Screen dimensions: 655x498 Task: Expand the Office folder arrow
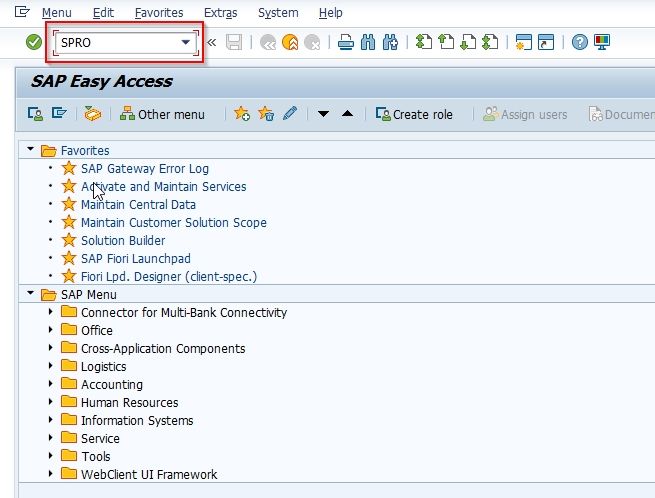pyautogui.click(x=51, y=330)
